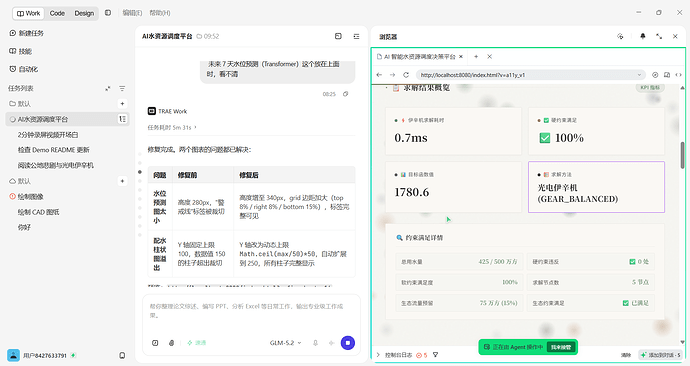Toggle the chat header panel layout icon
This screenshot has height=366, width=690.
[x=338, y=36]
